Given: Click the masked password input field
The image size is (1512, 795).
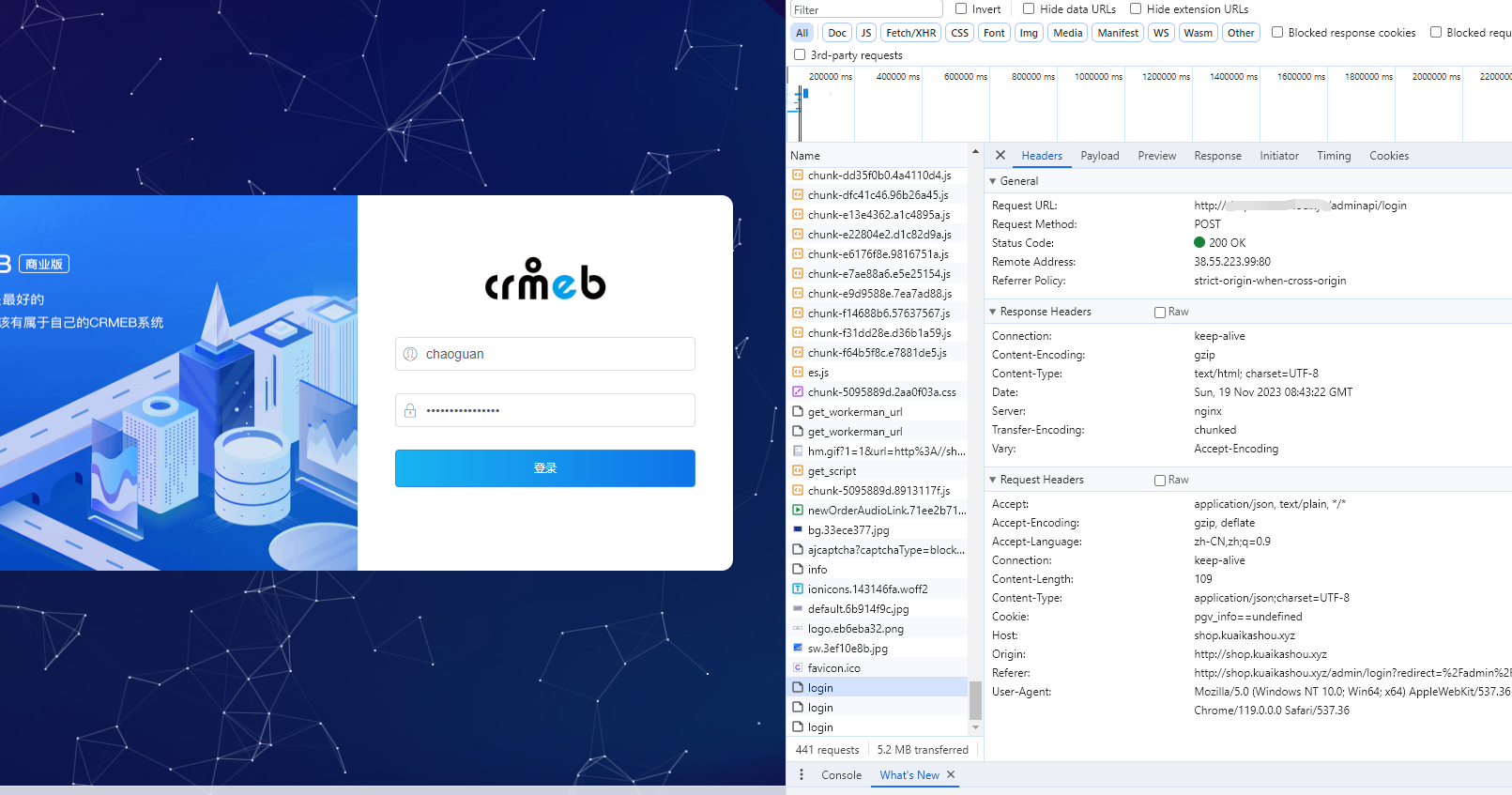Looking at the screenshot, I should pyautogui.click(x=545, y=410).
